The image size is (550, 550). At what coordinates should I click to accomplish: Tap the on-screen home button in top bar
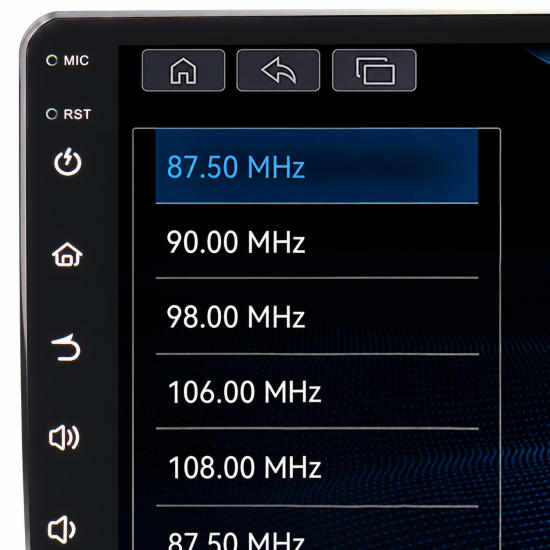point(183,71)
